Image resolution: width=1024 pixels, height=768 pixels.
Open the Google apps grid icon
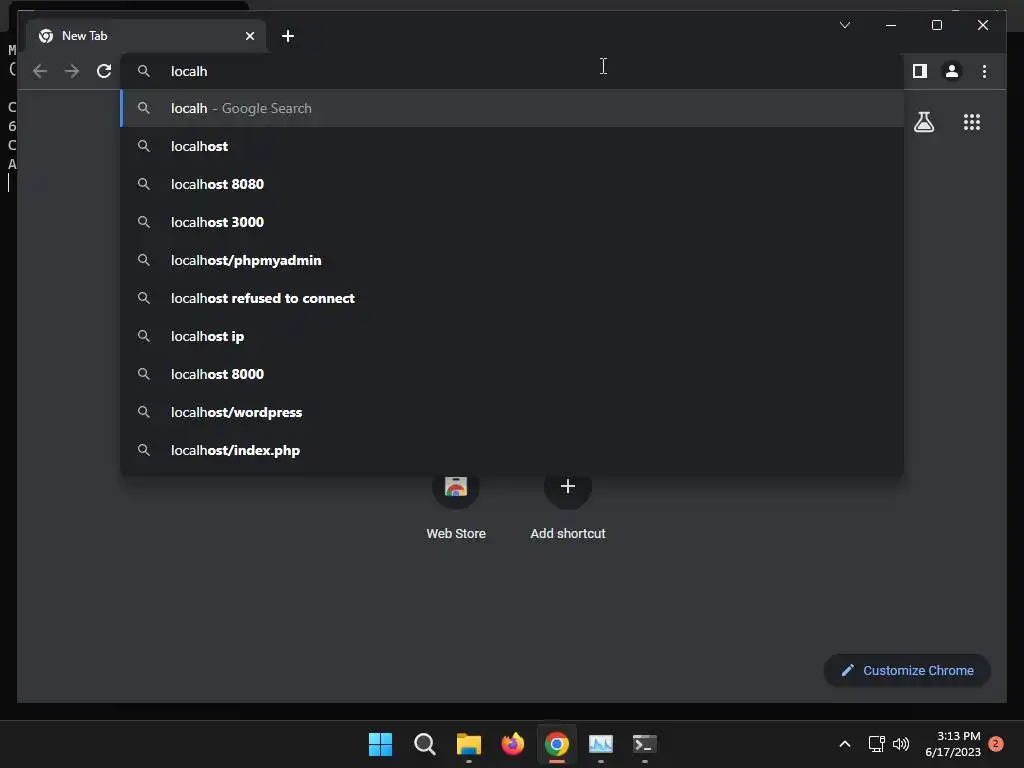point(972,122)
